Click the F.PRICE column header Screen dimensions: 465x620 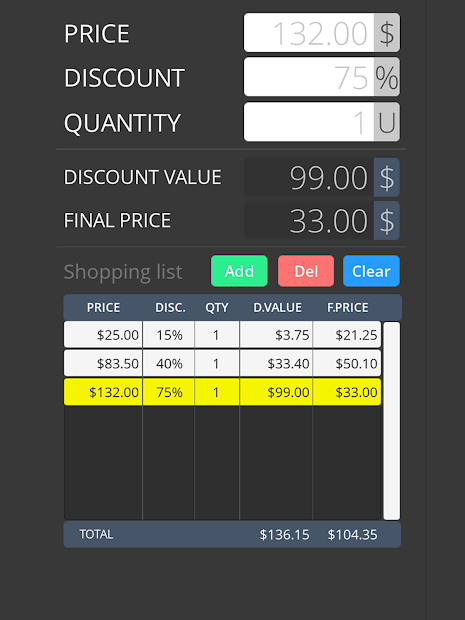[x=348, y=308]
